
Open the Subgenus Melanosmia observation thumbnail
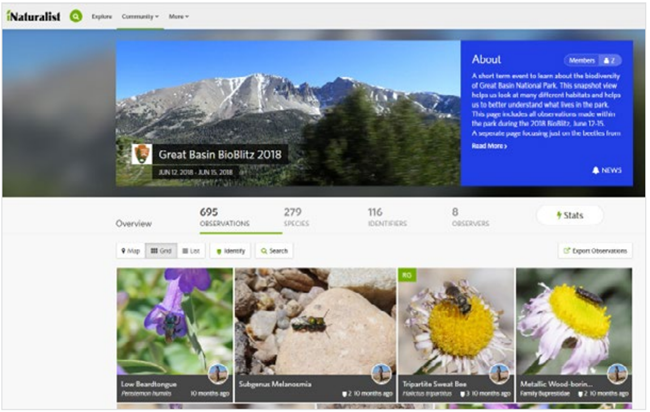click(315, 325)
